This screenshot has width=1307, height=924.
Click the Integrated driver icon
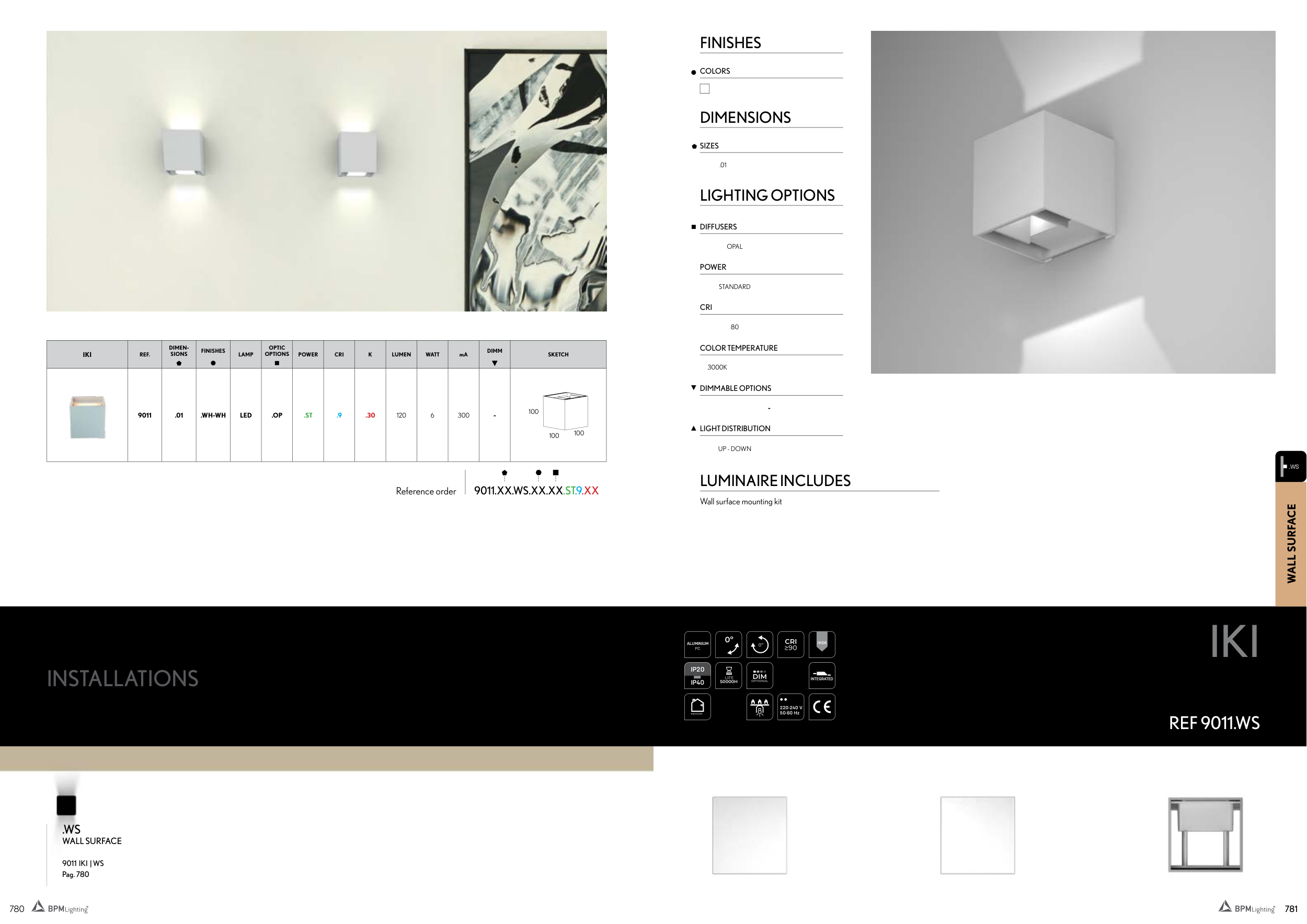(x=822, y=676)
